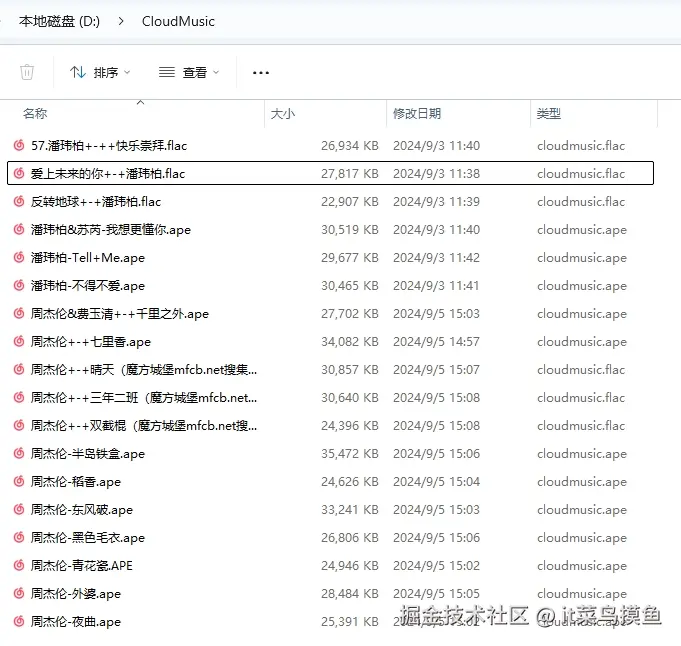Viewport: 681px width, 646px height.
Task: Click the file icon for 周杰伦-东风破.ape
Action: 19,509
